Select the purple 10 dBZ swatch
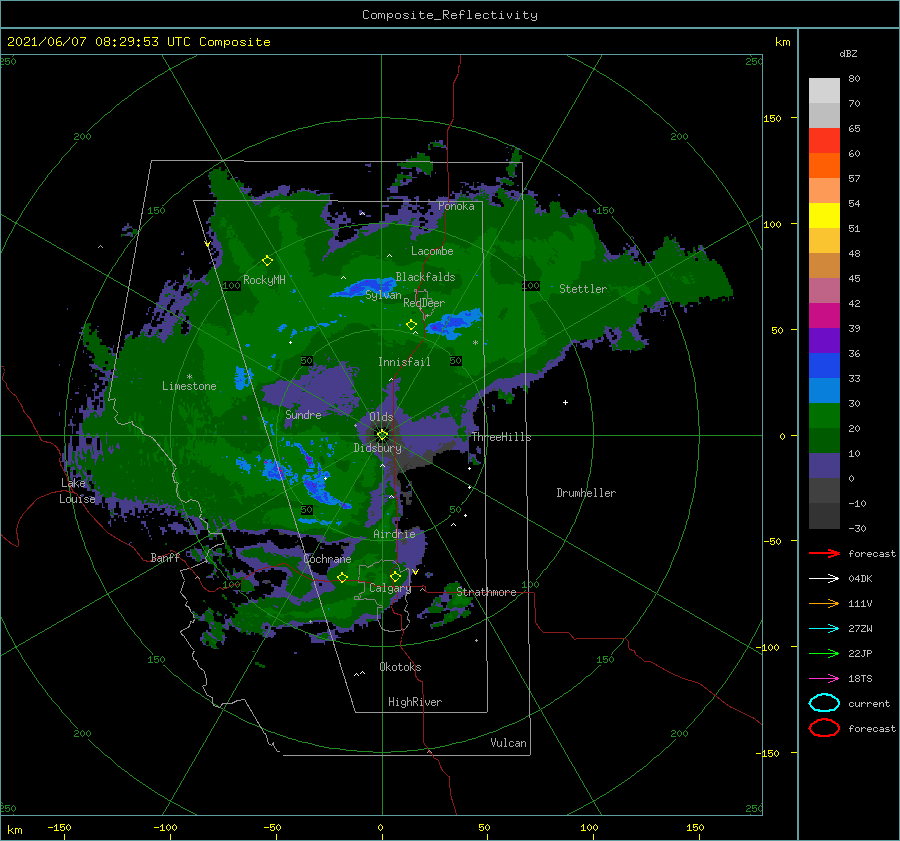The image size is (900, 841). click(x=824, y=465)
